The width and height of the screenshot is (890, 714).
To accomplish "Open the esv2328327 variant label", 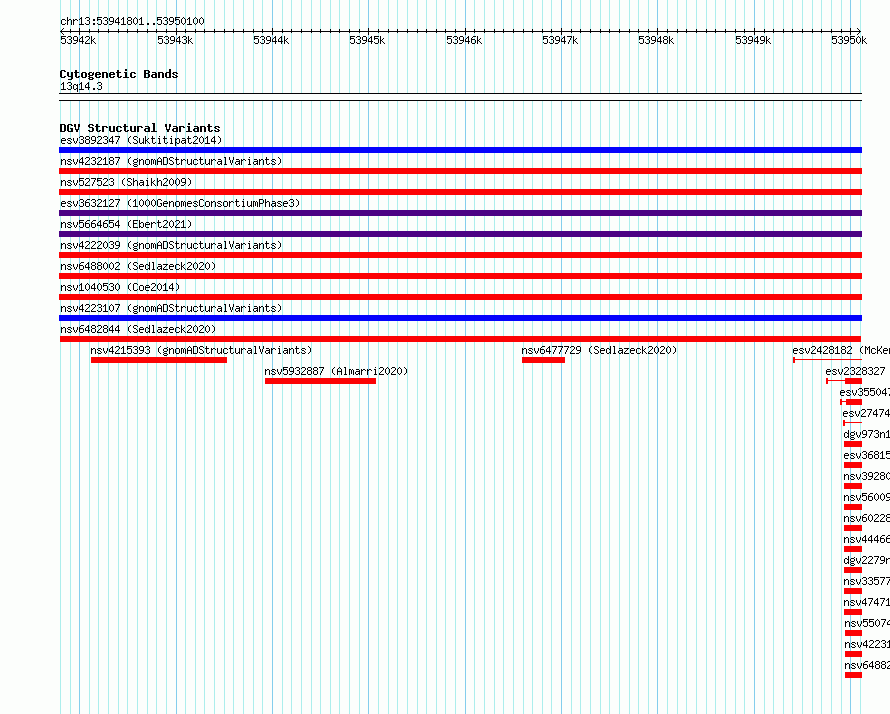I will click(855, 371).
